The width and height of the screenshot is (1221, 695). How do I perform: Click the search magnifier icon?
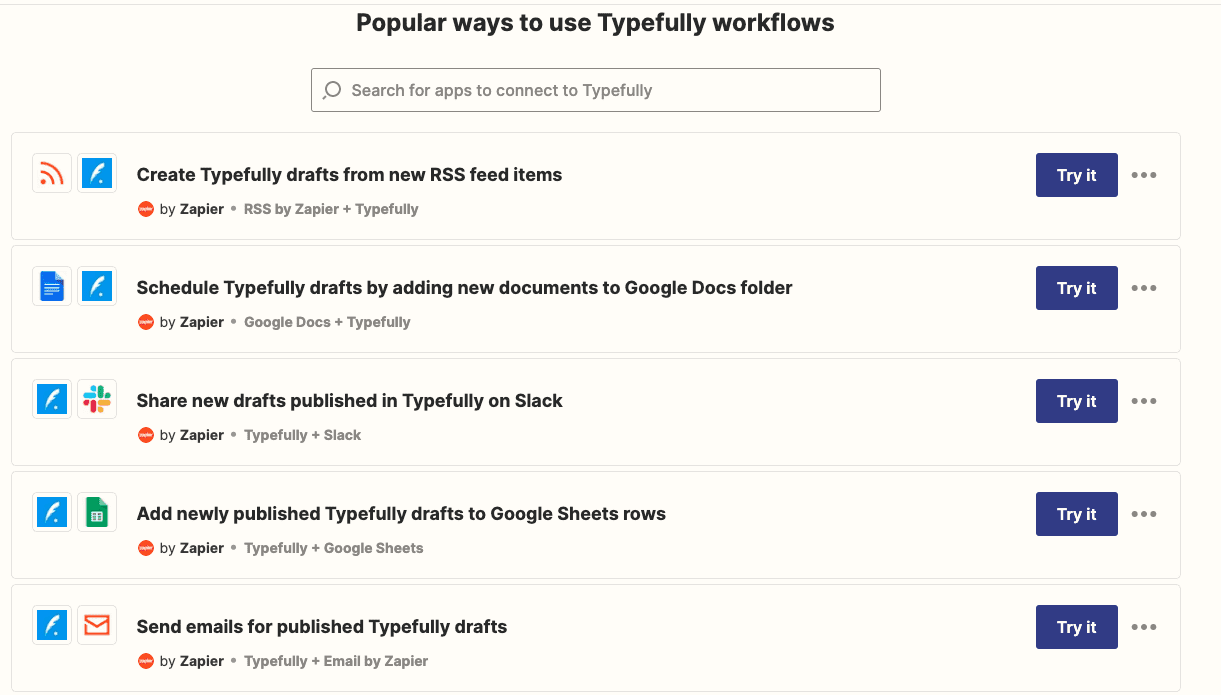pyautogui.click(x=332, y=90)
